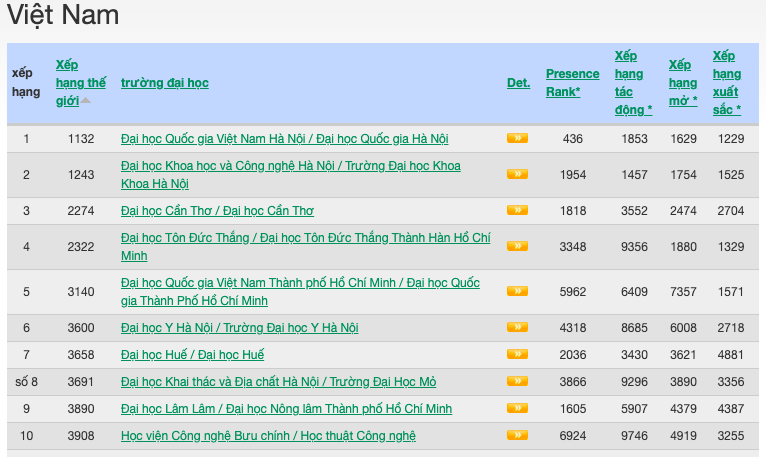Click the Det. column header
Viewport: 766px width, 457px height.
(518, 83)
